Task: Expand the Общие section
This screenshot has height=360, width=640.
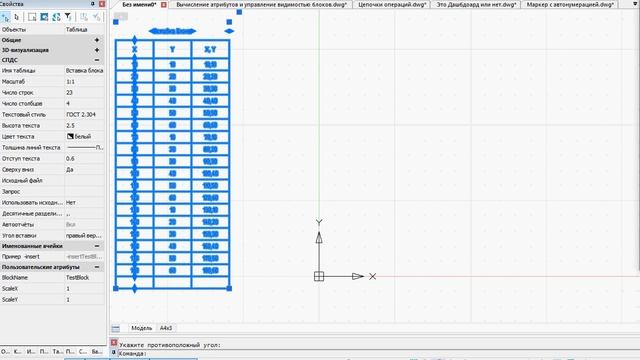Action: 97,40
